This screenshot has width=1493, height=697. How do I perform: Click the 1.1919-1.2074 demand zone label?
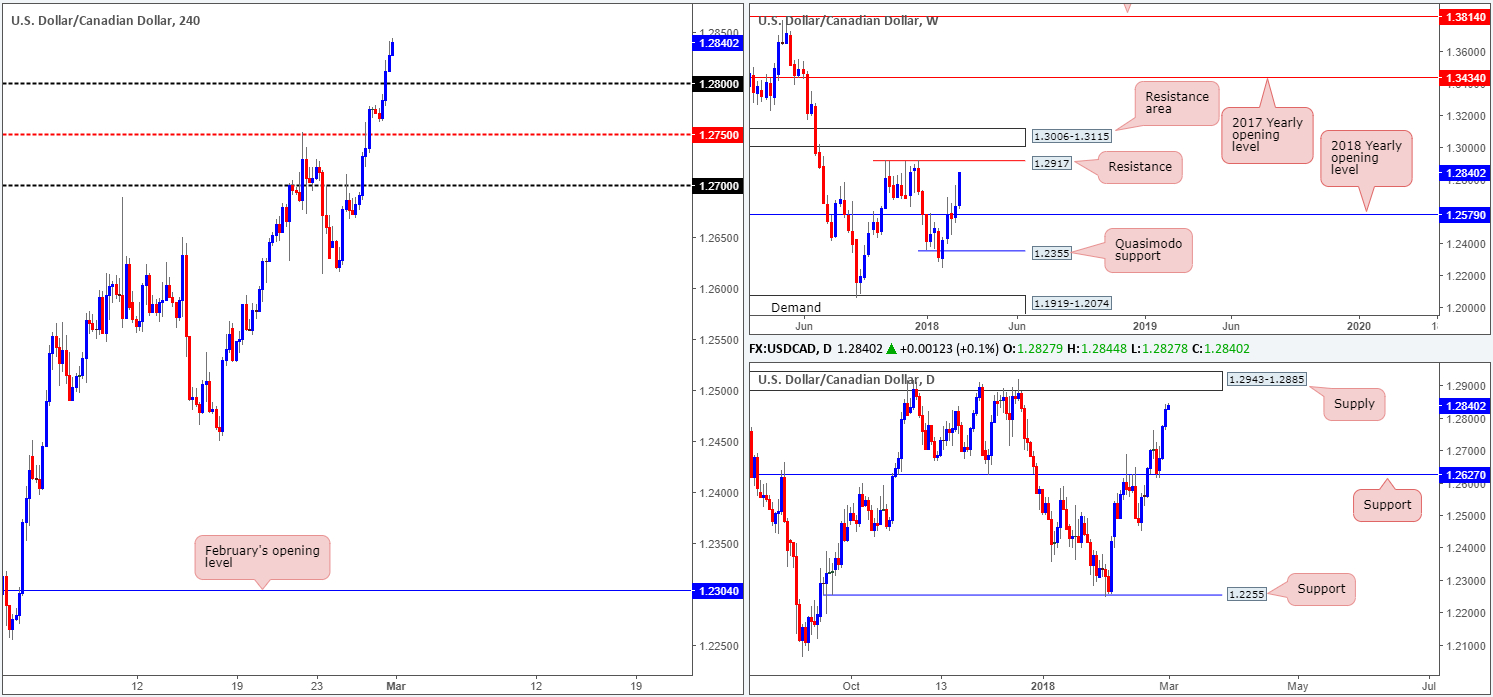click(1070, 303)
